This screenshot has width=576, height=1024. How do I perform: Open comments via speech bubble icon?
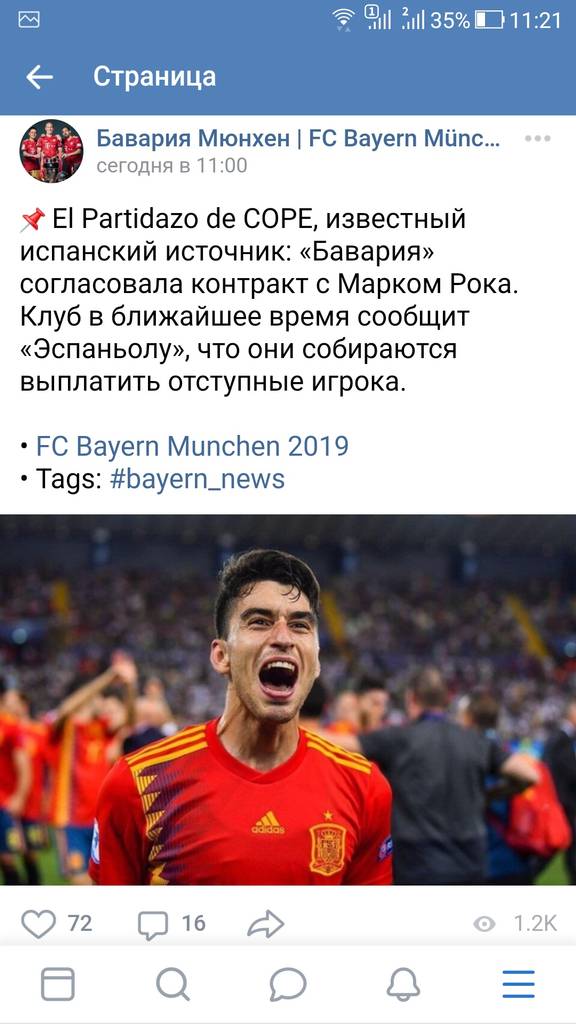(153, 924)
